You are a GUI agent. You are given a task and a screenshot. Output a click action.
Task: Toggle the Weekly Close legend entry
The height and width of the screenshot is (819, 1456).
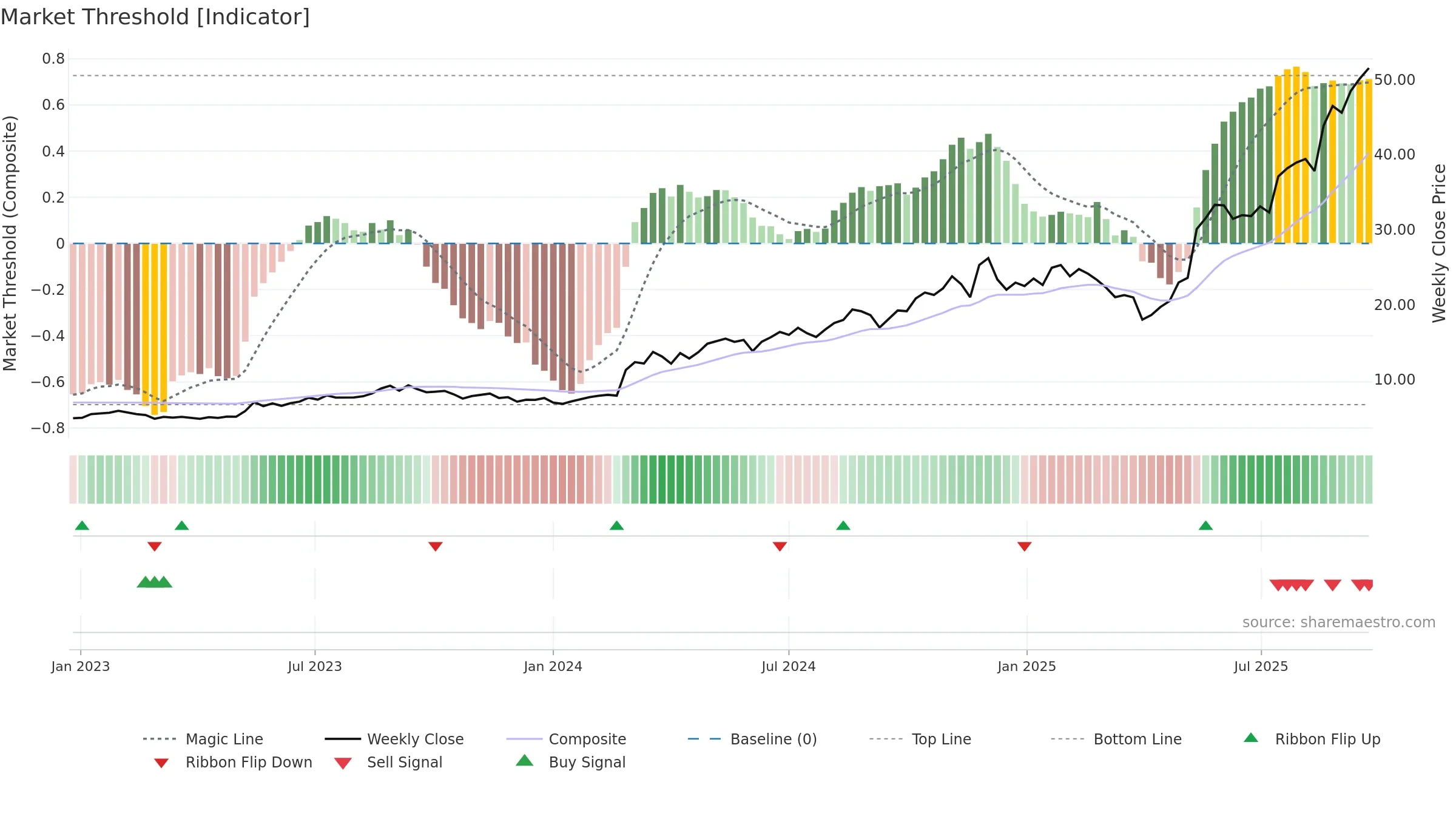[x=394, y=739]
